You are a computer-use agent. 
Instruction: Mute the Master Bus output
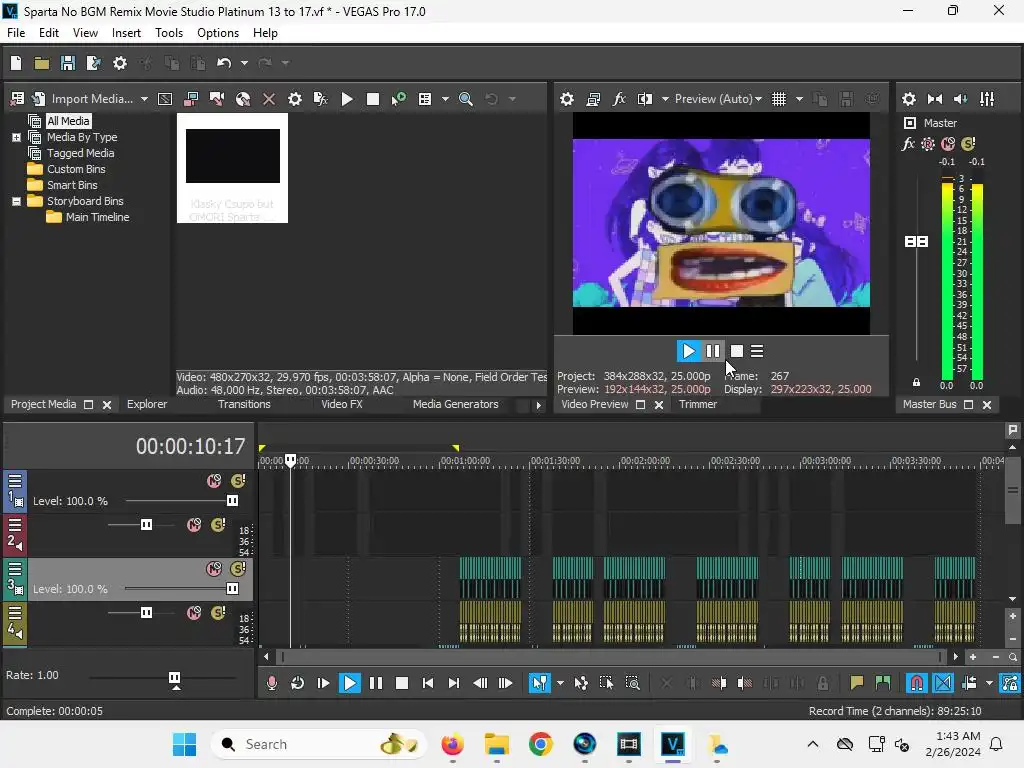pos(948,144)
